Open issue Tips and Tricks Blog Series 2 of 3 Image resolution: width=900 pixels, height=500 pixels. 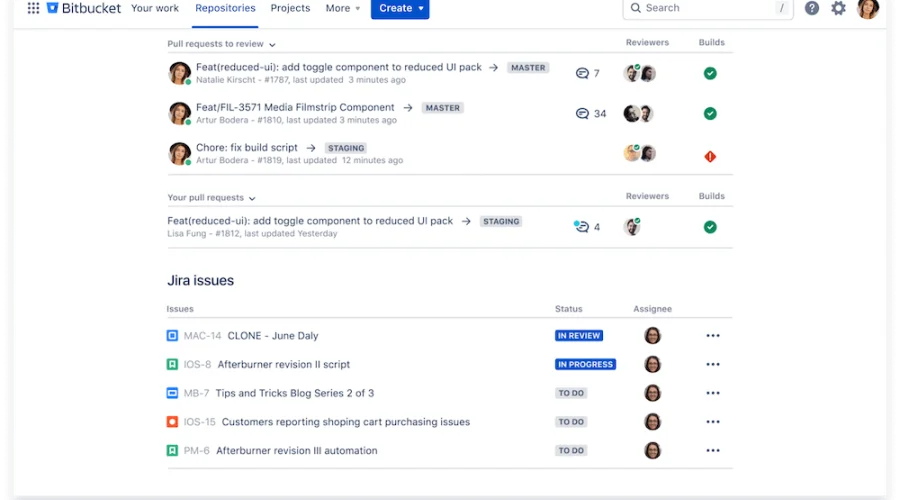pos(294,393)
